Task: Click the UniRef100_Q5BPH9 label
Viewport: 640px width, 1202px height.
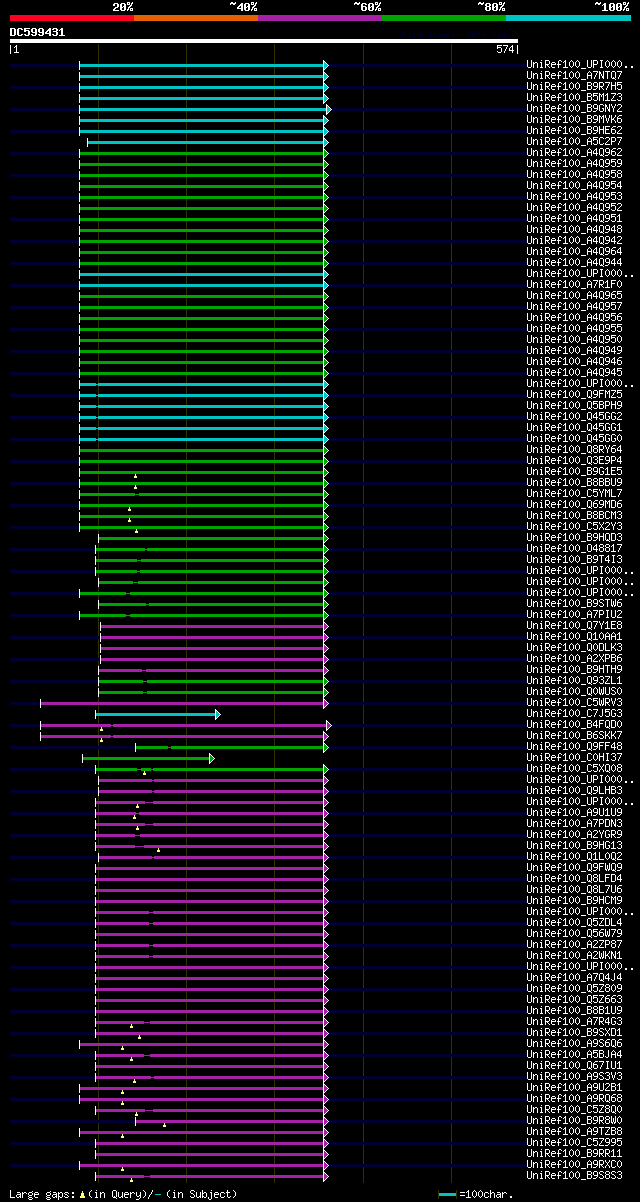Action: [x=574, y=405]
